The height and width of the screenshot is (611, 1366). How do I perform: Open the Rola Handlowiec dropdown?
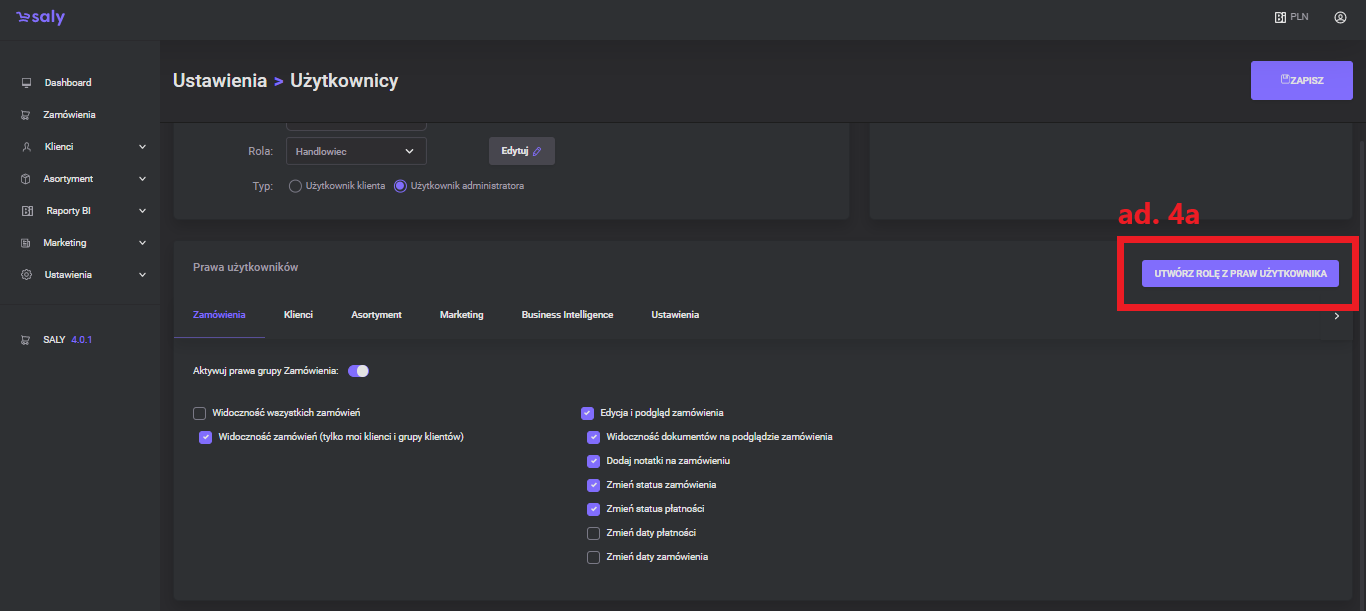[x=356, y=151]
